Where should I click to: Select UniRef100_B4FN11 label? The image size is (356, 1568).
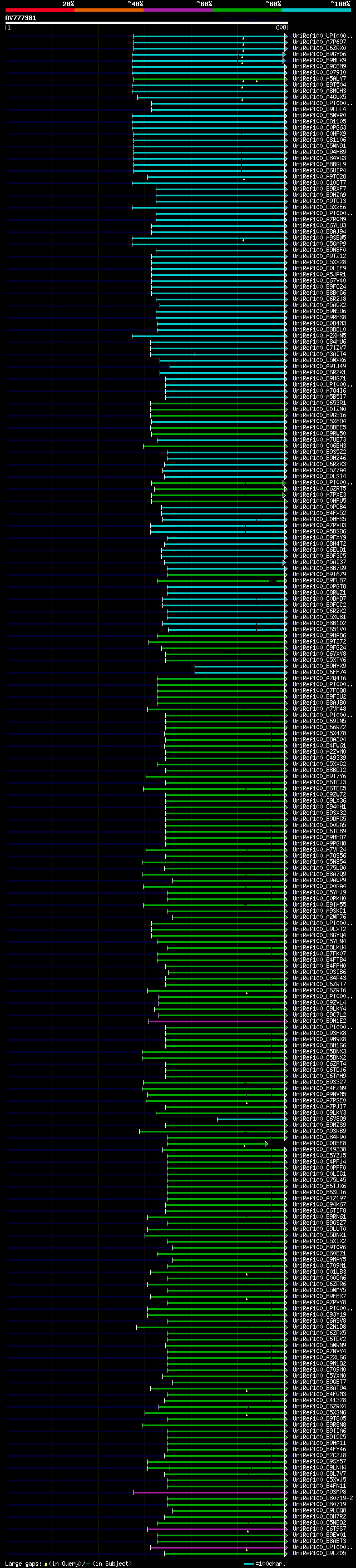[x=319, y=1485]
